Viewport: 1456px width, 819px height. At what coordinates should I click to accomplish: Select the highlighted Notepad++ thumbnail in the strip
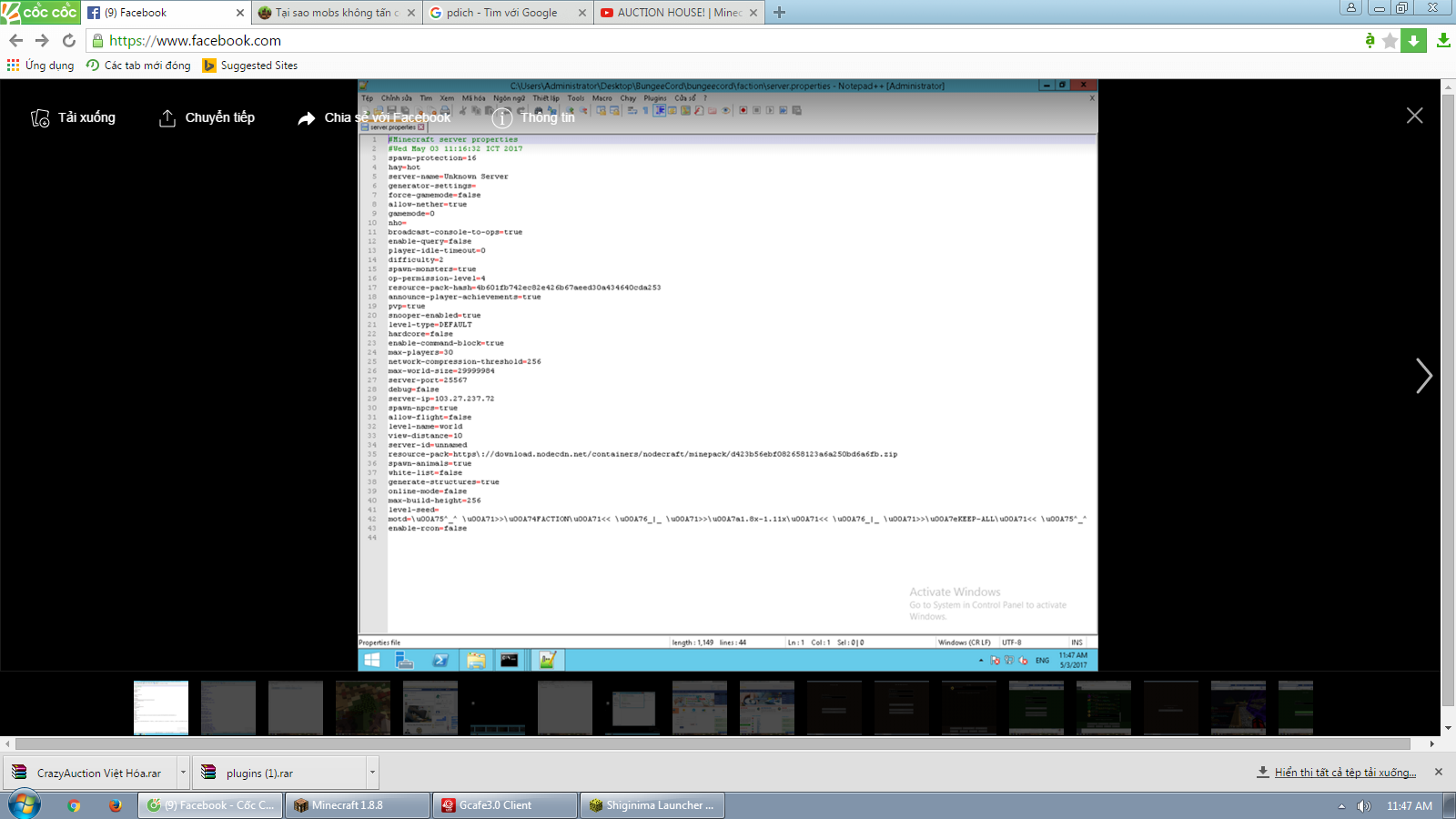[161, 707]
